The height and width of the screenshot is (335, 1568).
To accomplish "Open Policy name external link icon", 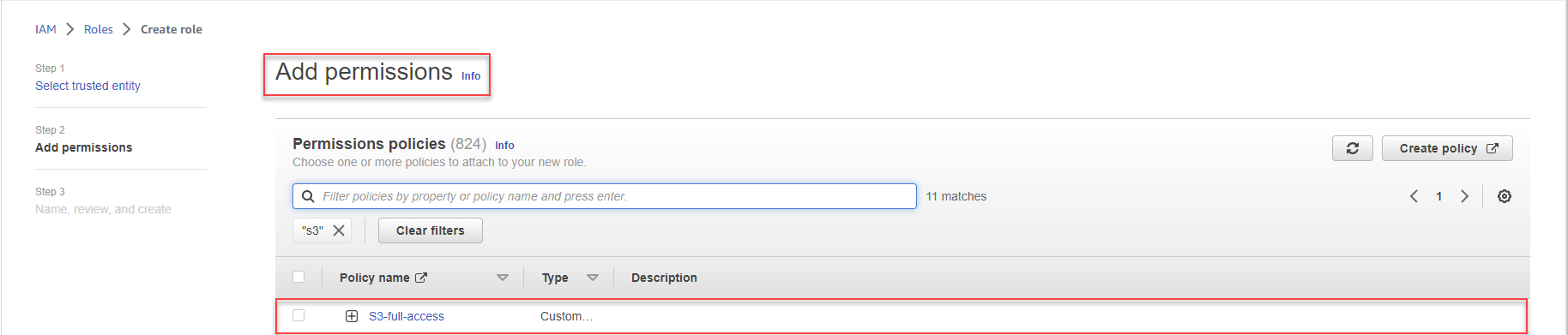I will [421, 278].
